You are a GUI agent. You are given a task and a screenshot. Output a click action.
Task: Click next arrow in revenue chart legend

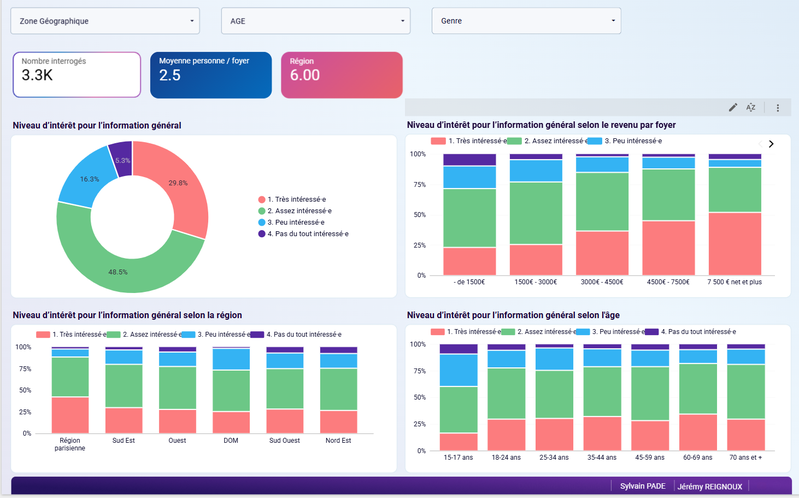coord(771,144)
